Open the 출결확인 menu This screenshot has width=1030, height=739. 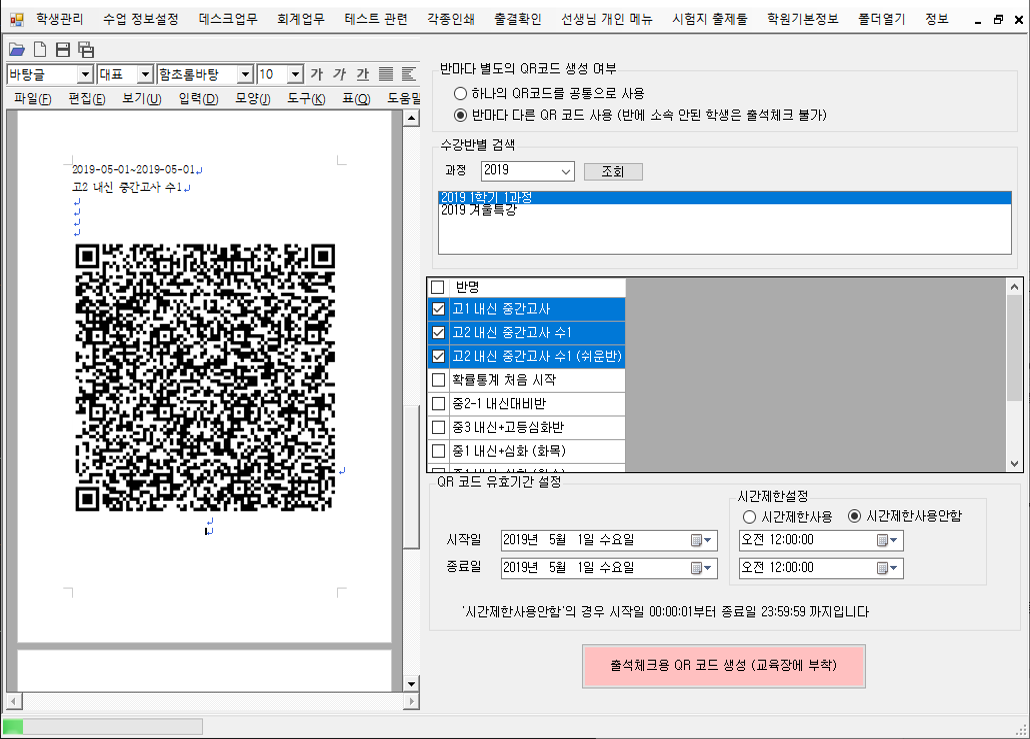518,19
